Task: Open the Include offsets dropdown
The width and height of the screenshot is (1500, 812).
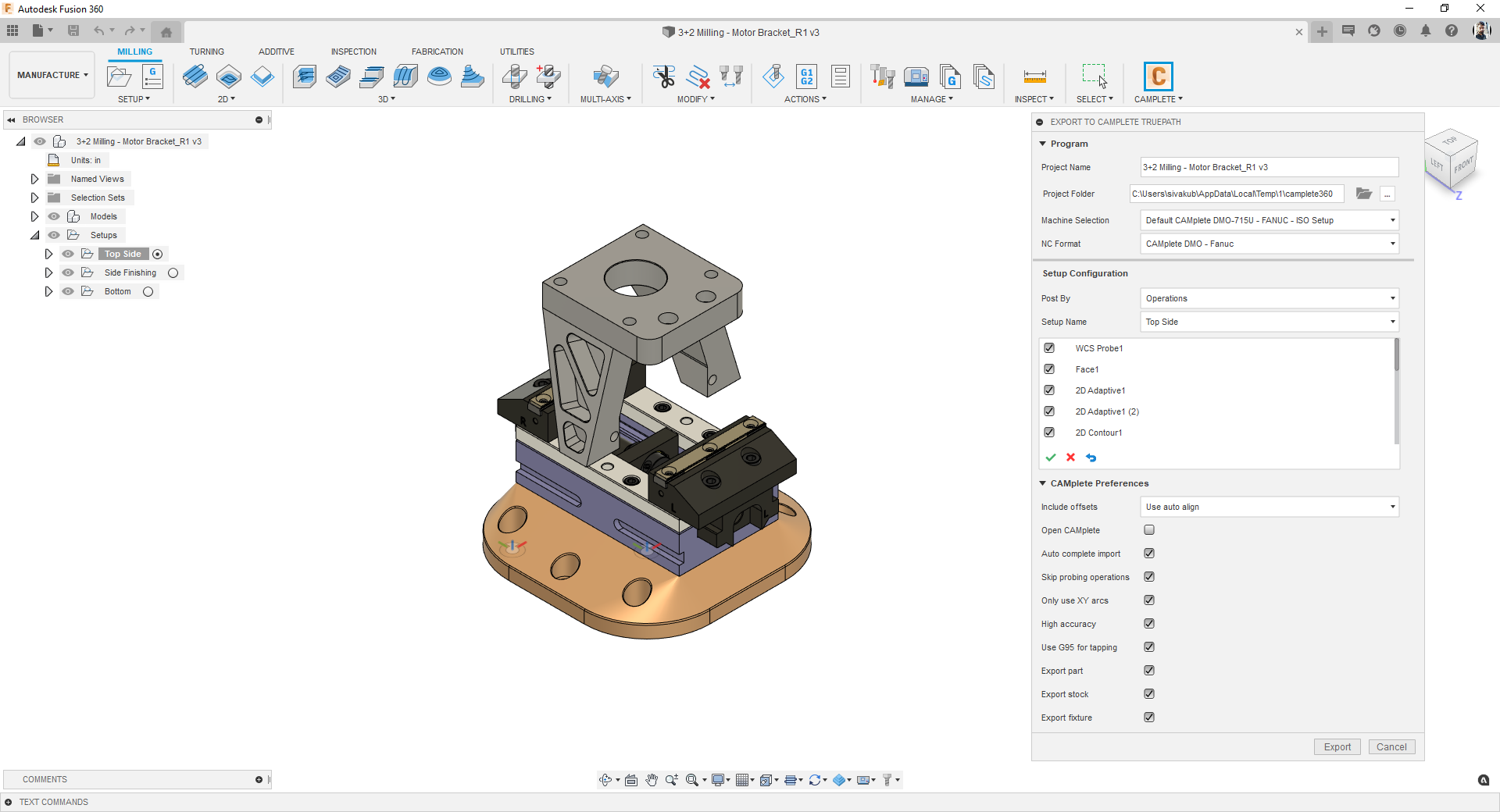Action: click(x=1269, y=507)
